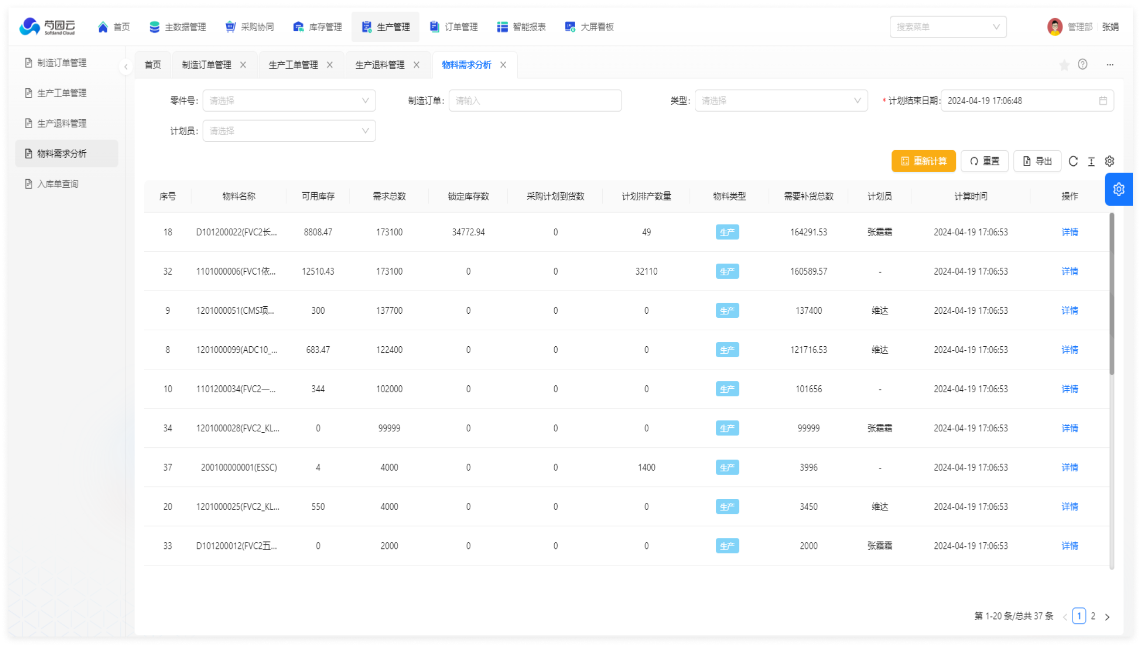Go to page 2 in pagination
The width and height of the screenshot is (1141, 647).
coord(1093,616)
